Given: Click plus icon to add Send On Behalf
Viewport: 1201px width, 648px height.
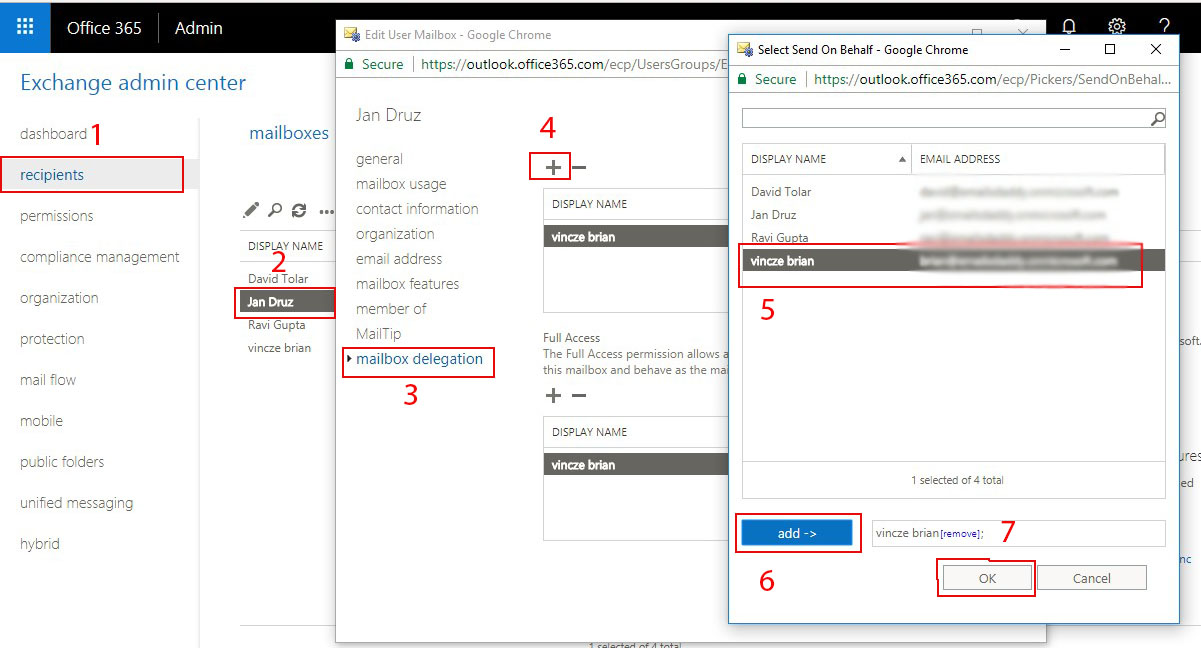Looking at the screenshot, I should [x=552, y=168].
